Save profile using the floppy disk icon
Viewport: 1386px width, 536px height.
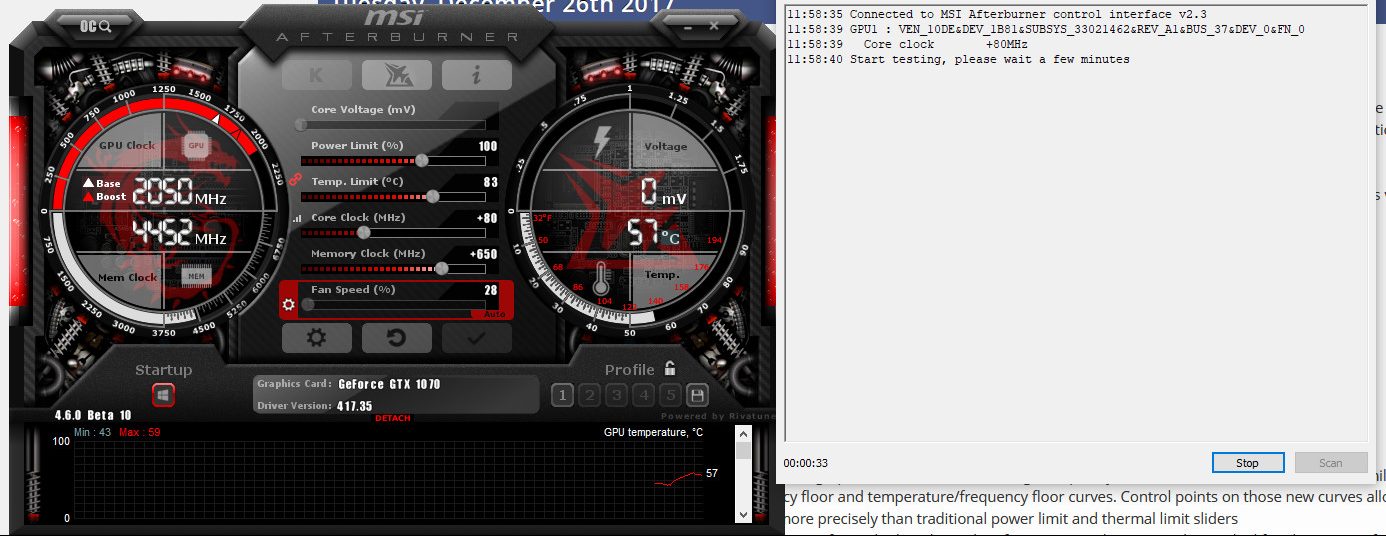(698, 395)
